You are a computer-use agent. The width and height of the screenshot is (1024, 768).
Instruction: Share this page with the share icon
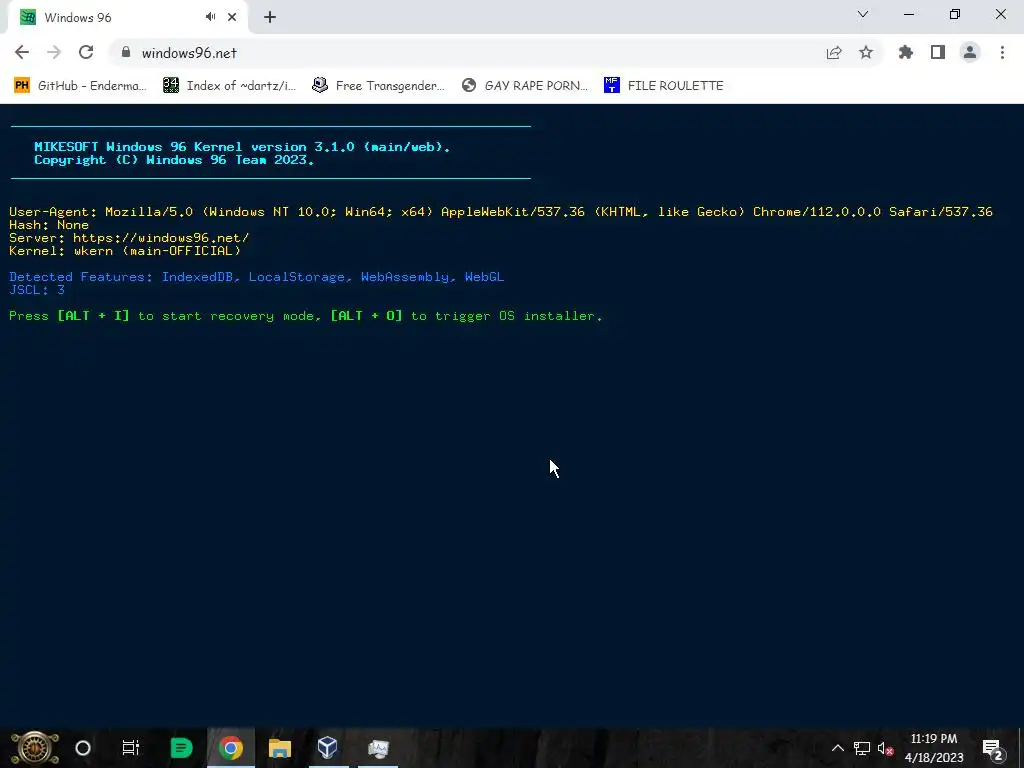coord(834,53)
